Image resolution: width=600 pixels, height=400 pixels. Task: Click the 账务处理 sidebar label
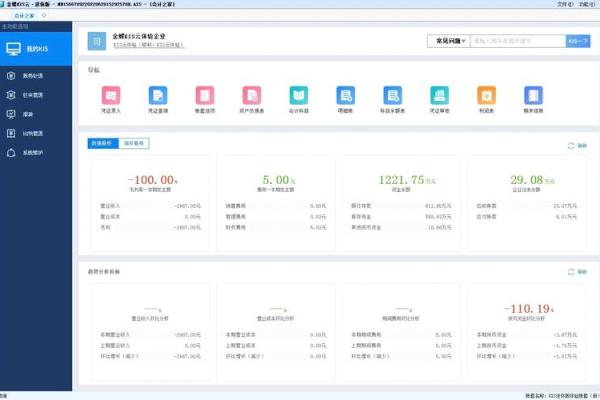pos(33,76)
